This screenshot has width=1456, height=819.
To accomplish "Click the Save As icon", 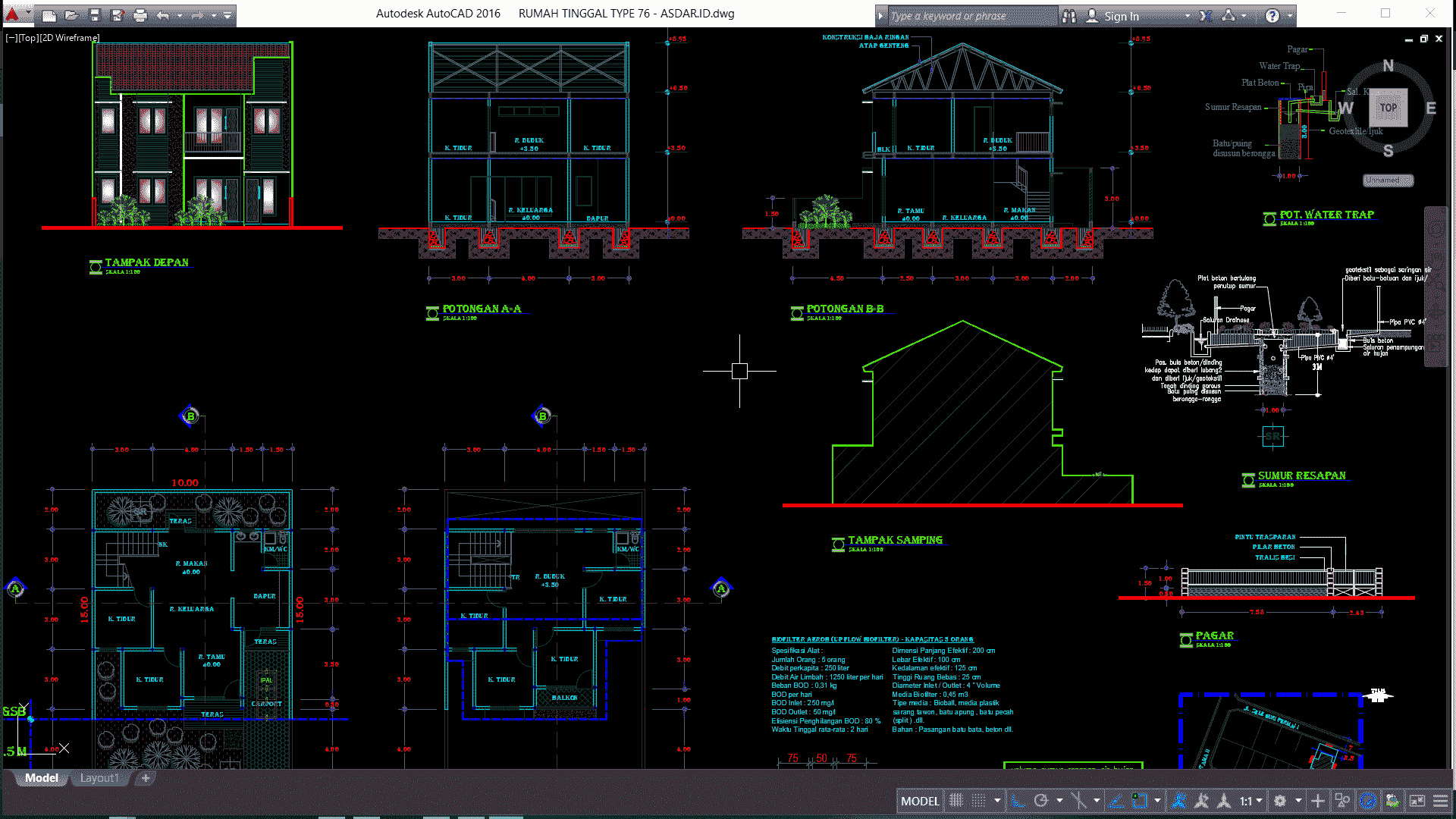I will coord(117,15).
